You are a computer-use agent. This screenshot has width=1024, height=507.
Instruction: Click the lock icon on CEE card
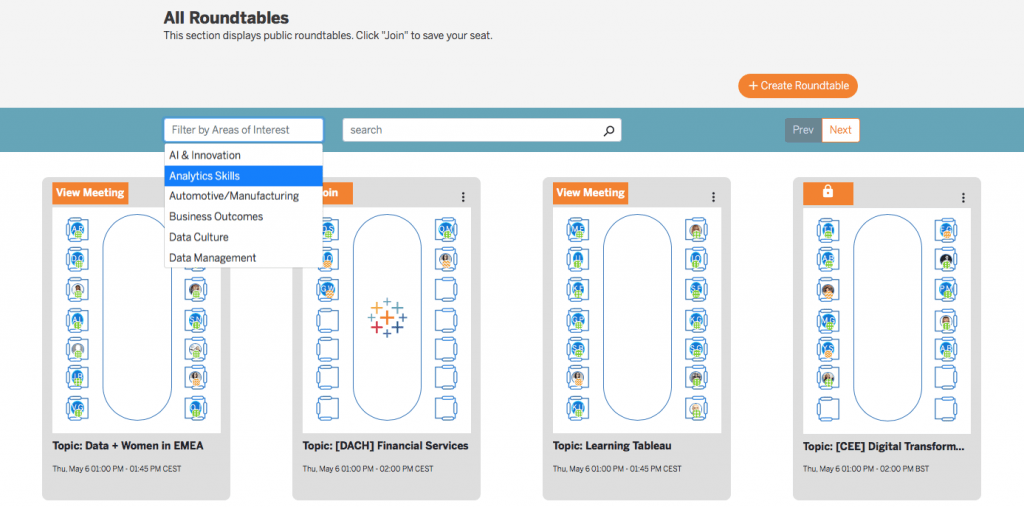[x=828, y=192]
